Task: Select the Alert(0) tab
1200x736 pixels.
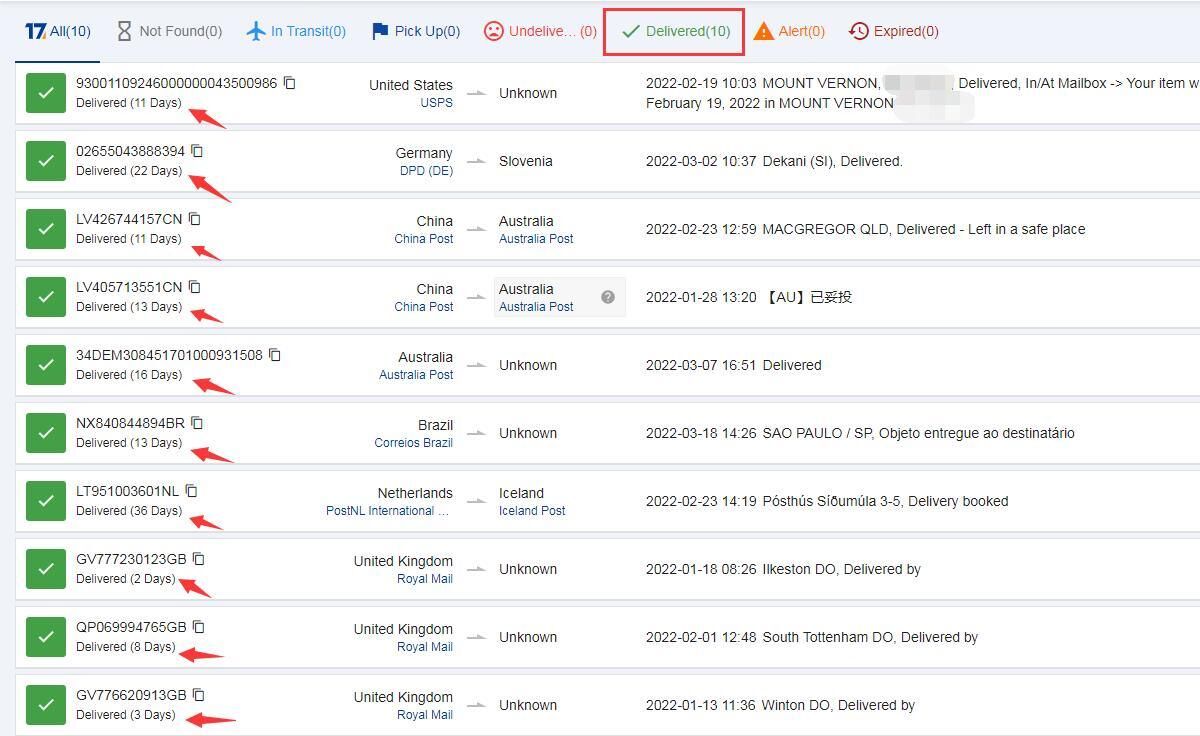Action: tap(789, 31)
